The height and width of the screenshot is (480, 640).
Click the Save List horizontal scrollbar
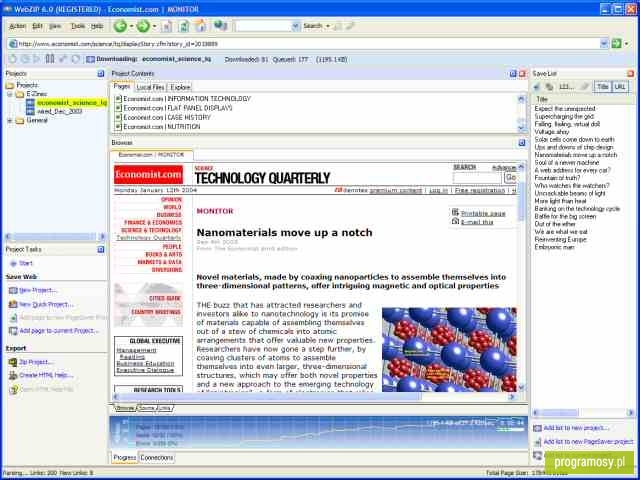(584, 413)
